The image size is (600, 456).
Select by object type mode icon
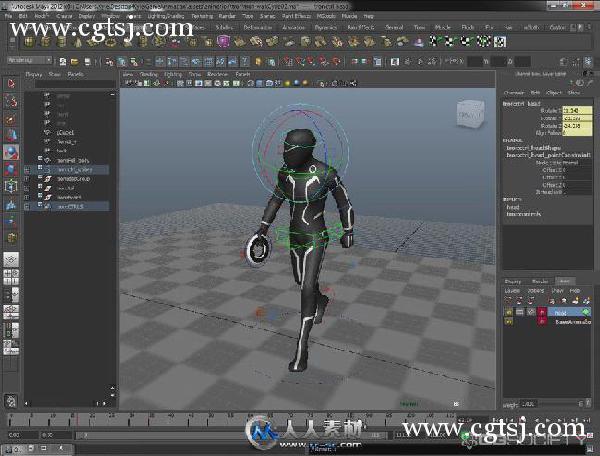point(122,61)
